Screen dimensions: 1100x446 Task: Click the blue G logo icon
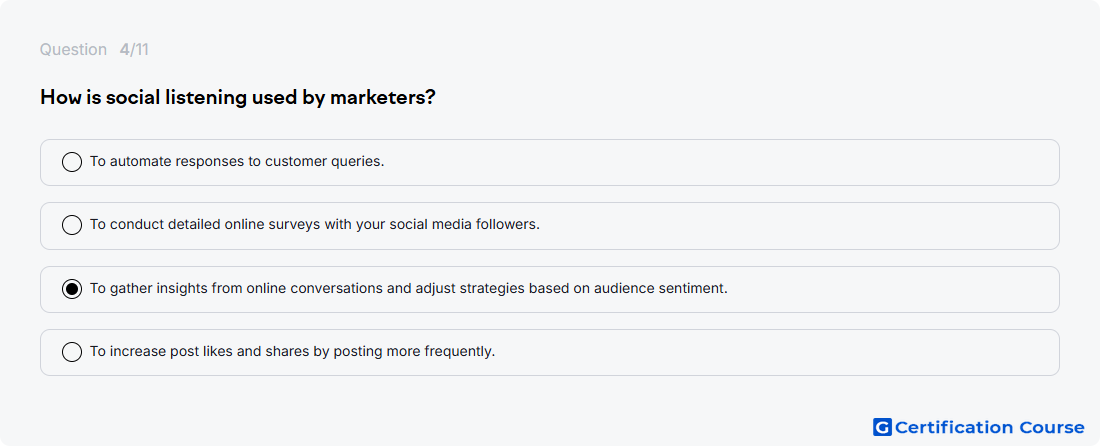coord(882,427)
